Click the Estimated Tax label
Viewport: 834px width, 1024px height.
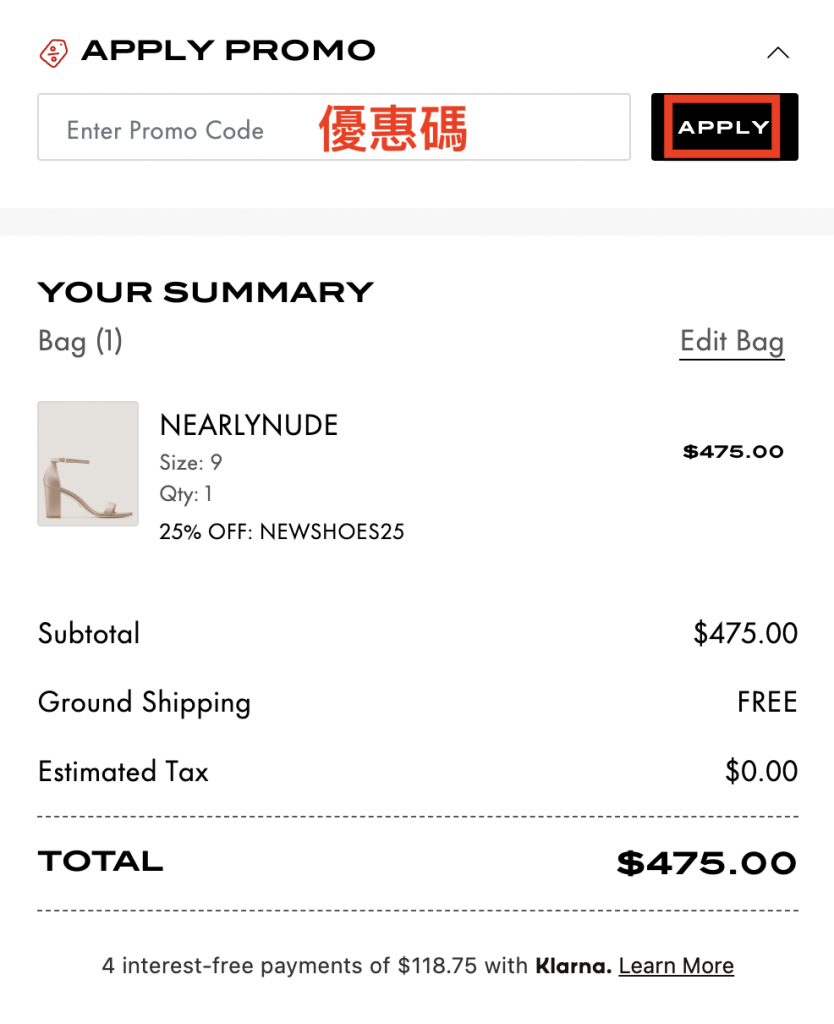[x=123, y=772]
